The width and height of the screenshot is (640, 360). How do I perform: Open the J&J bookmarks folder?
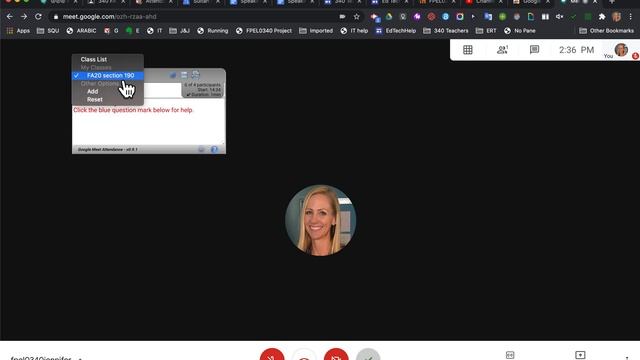(x=180, y=31)
